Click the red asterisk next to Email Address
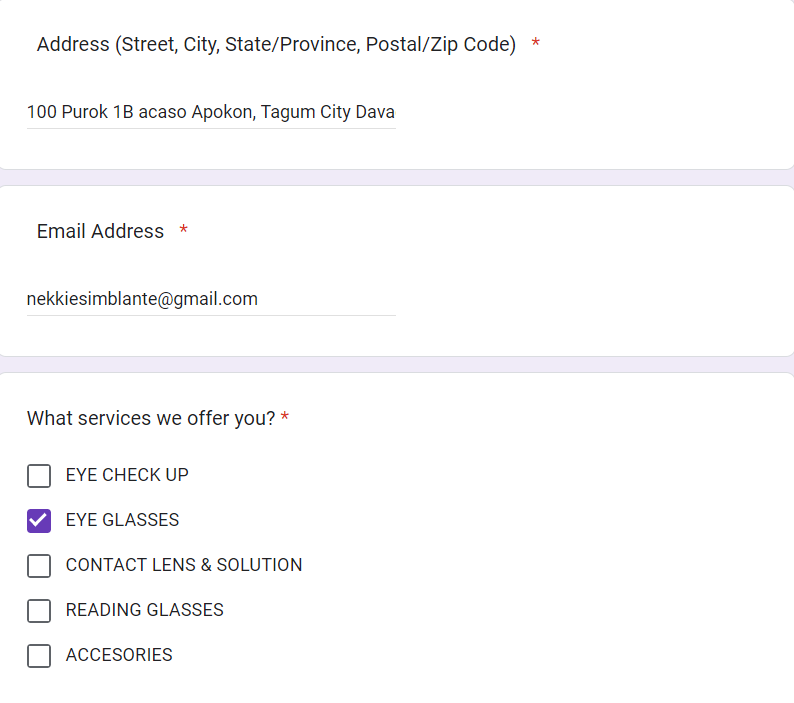This screenshot has height=703, width=794. tap(183, 231)
